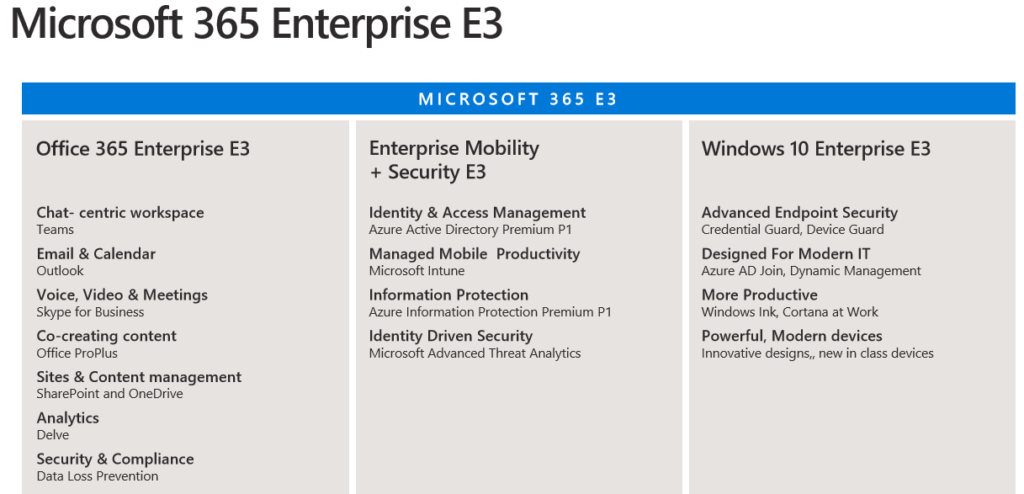This screenshot has width=1024, height=494.
Task: Select Designed For Modern IT item
Action: click(x=786, y=254)
